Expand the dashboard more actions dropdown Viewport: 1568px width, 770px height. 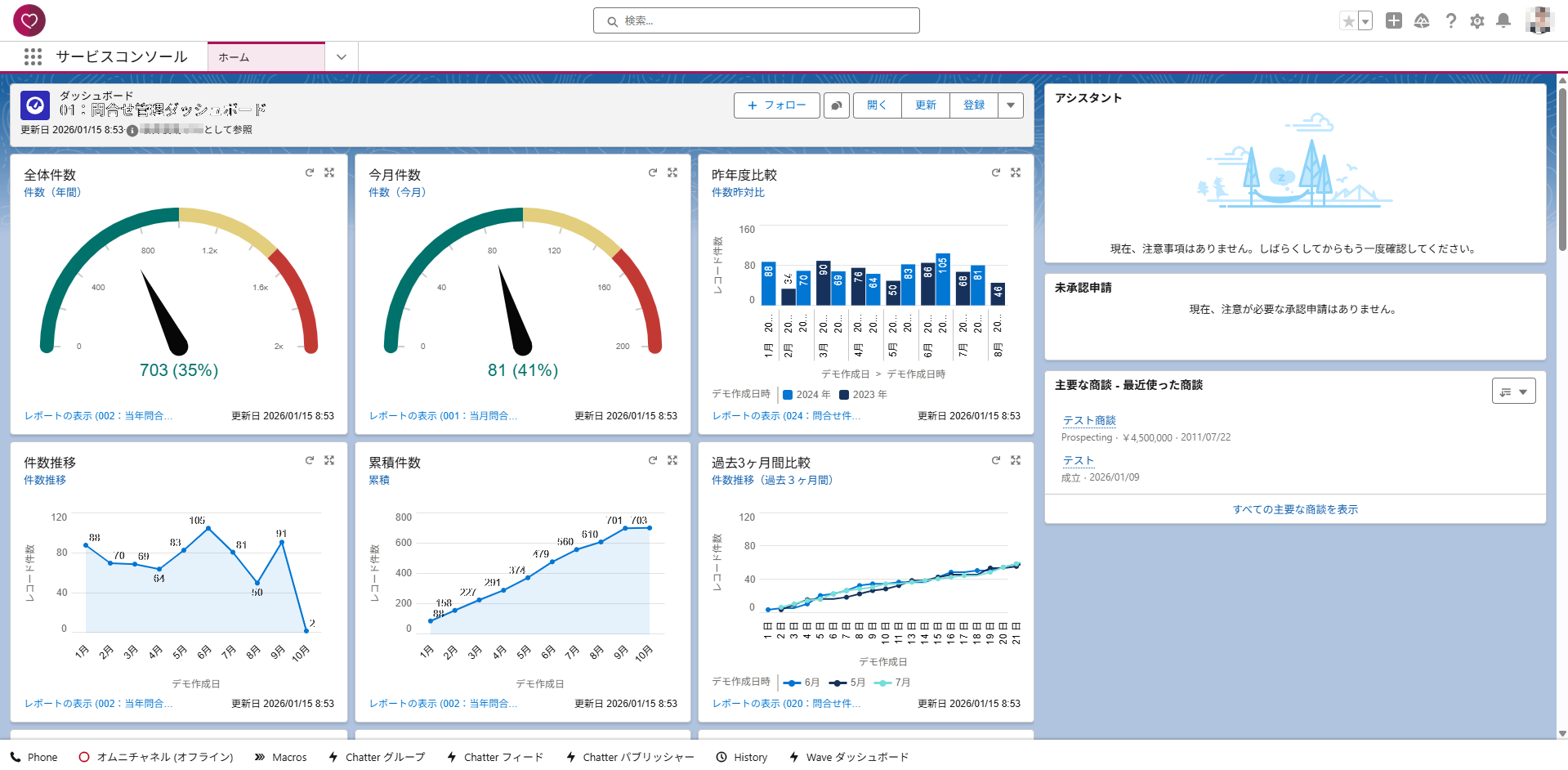click(x=1011, y=105)
